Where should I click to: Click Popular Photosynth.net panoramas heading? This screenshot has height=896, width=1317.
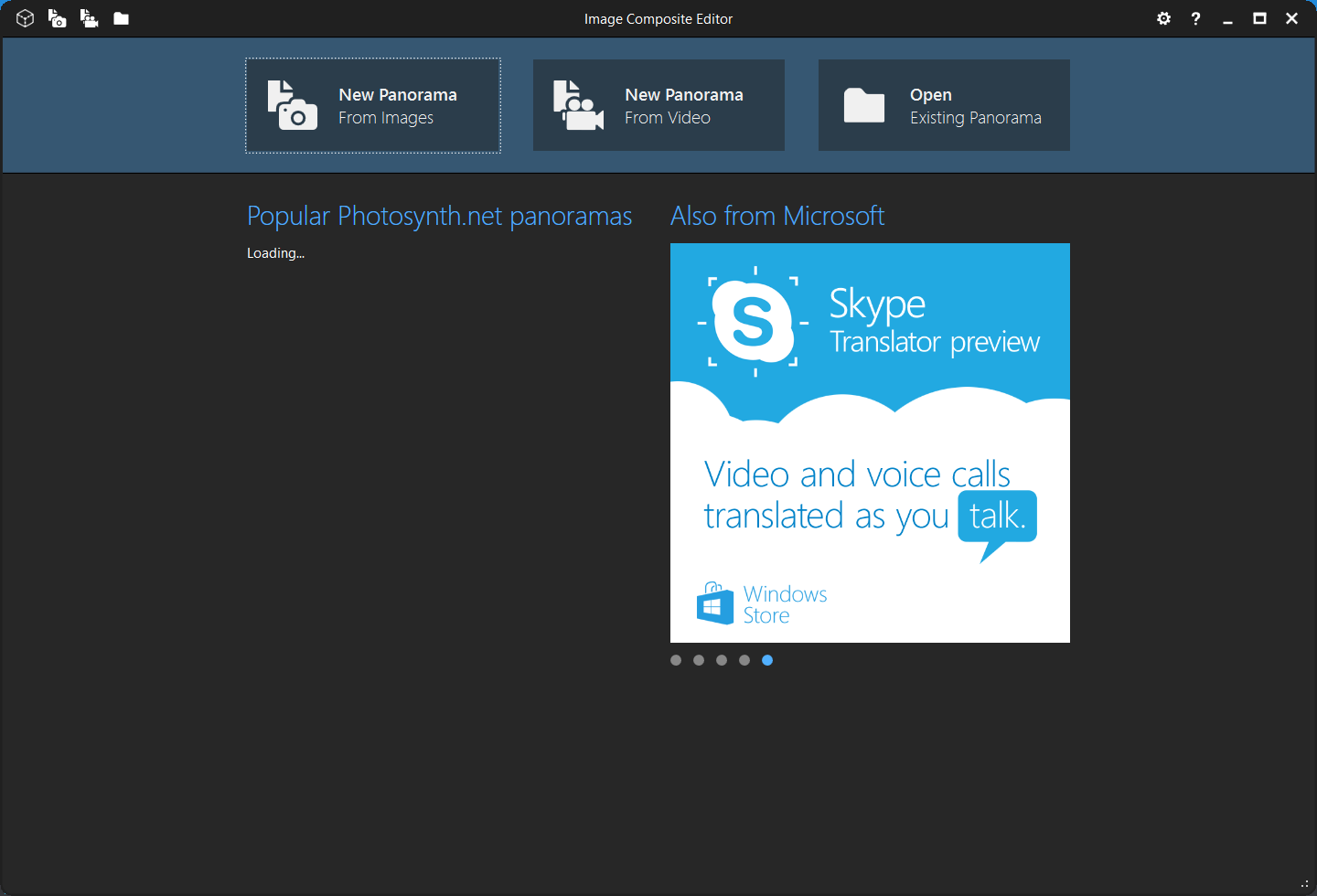(x=439, y=216)
